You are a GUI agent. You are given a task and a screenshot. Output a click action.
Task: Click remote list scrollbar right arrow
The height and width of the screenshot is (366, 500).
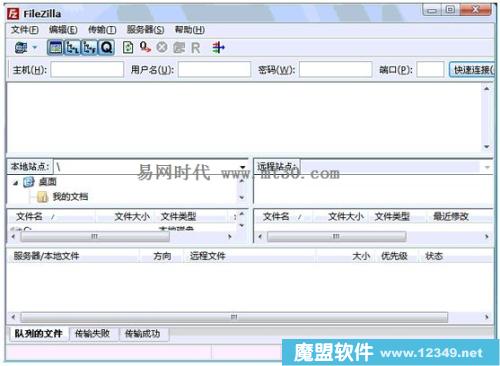click(486, 237)
